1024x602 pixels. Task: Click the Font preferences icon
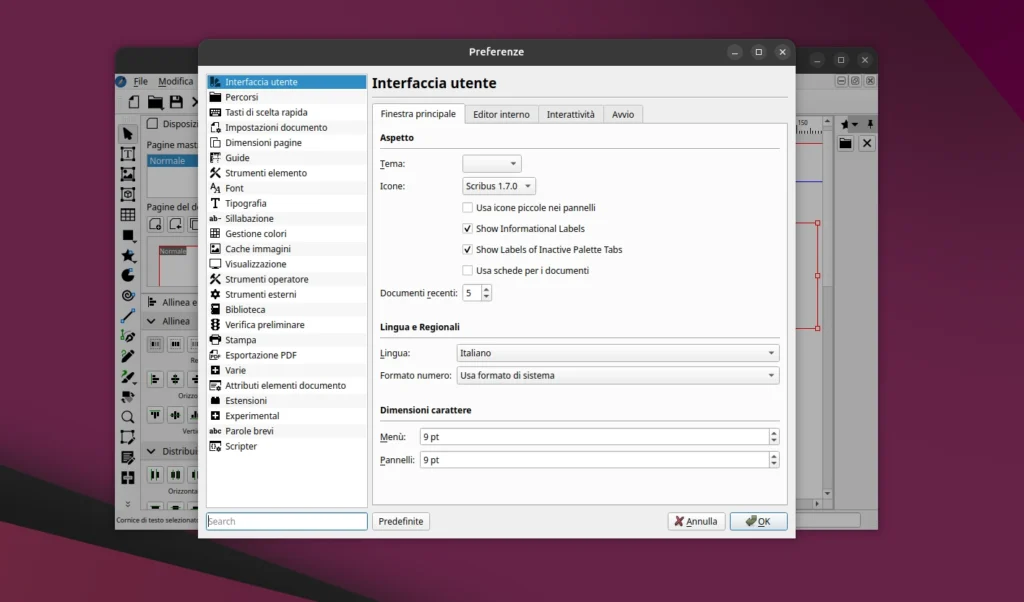[x=215, y=188]
